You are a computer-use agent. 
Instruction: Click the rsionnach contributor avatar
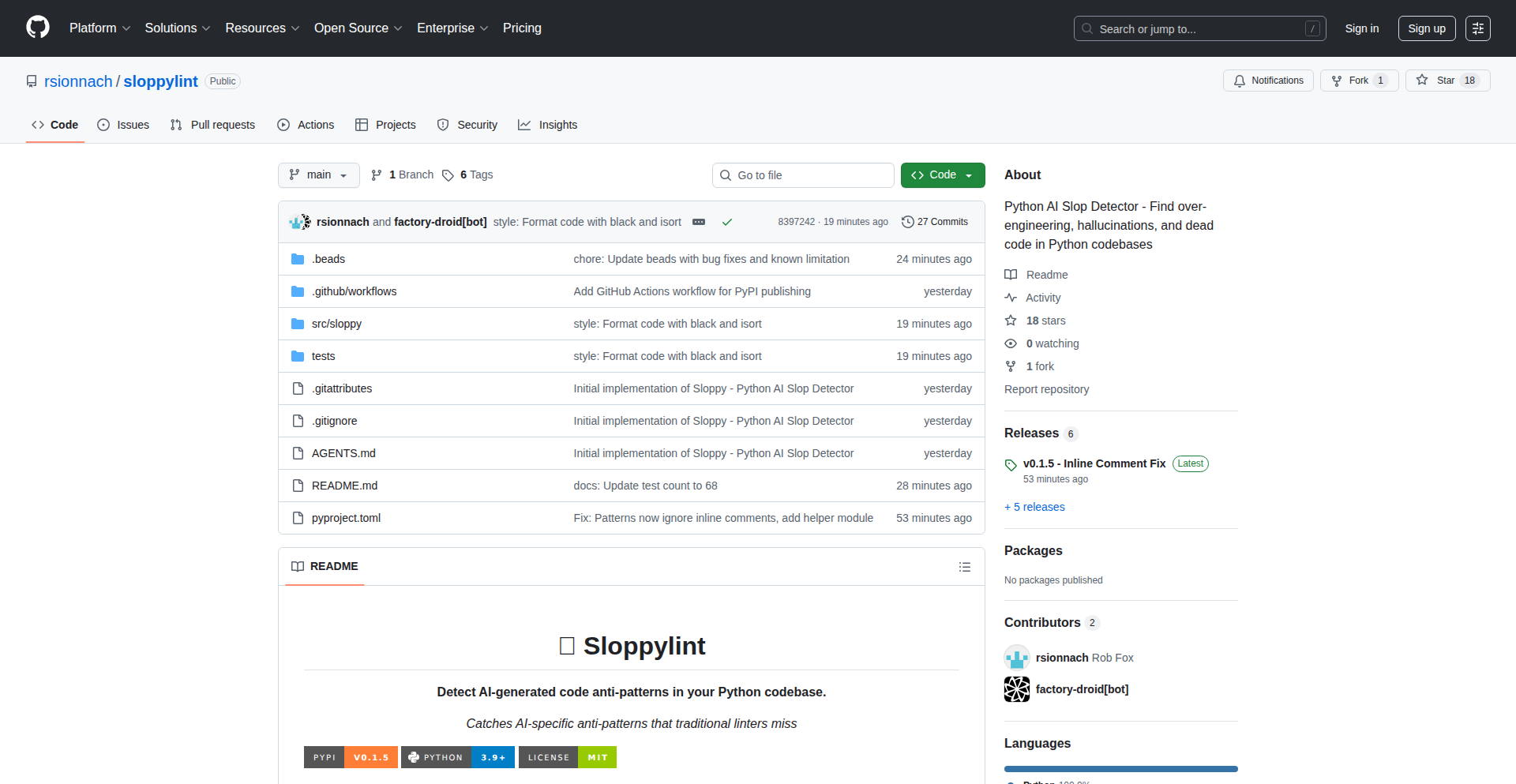(1017, 658)
